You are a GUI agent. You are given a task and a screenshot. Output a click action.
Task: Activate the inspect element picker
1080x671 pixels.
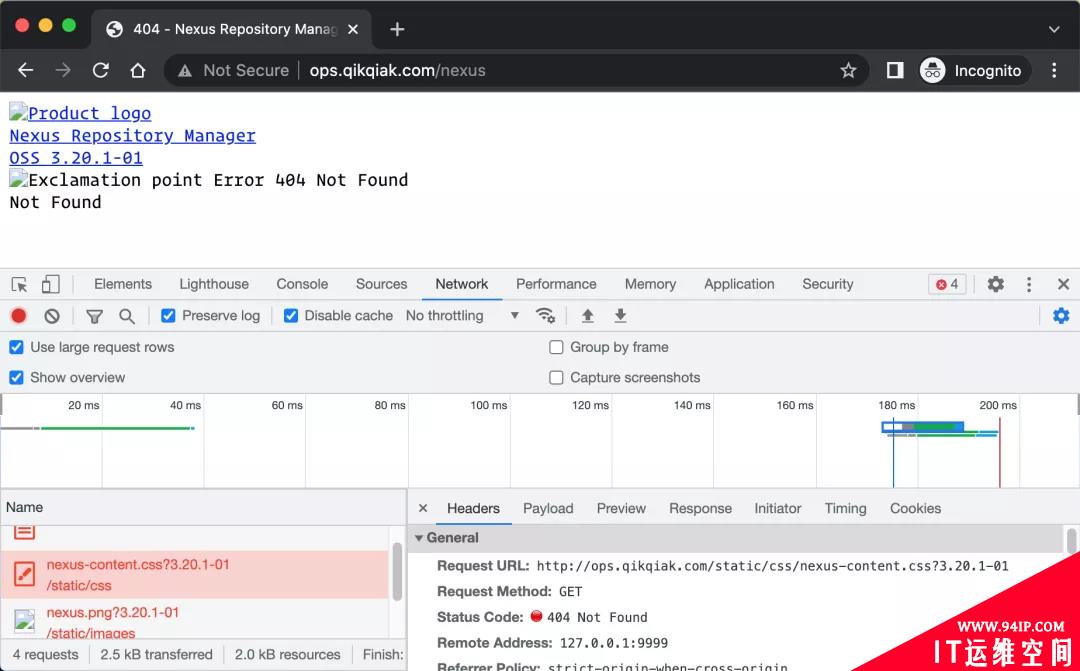tap(19, 284)
